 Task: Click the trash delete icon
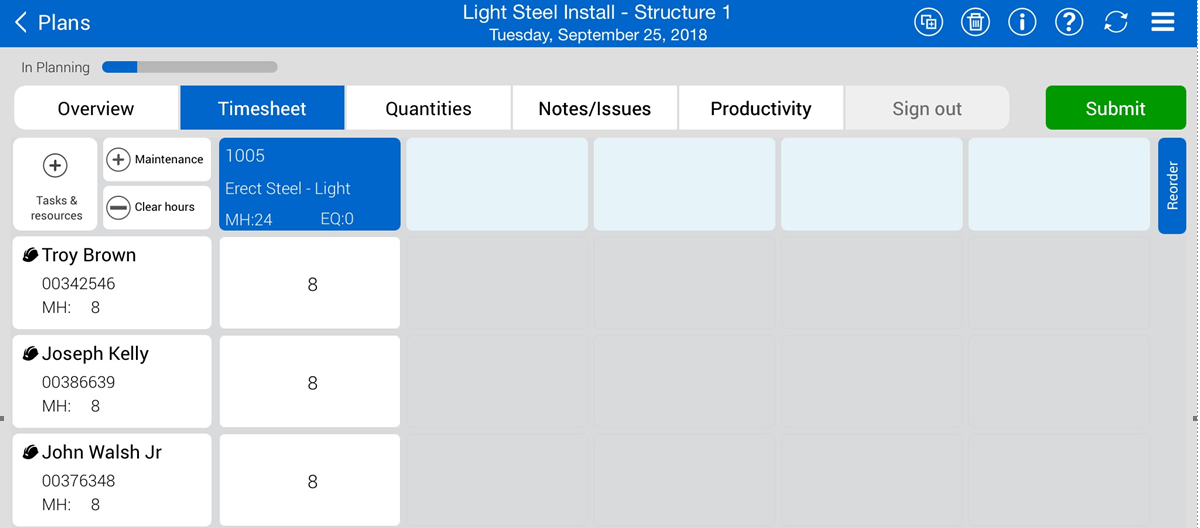click(x=975, y=22)
